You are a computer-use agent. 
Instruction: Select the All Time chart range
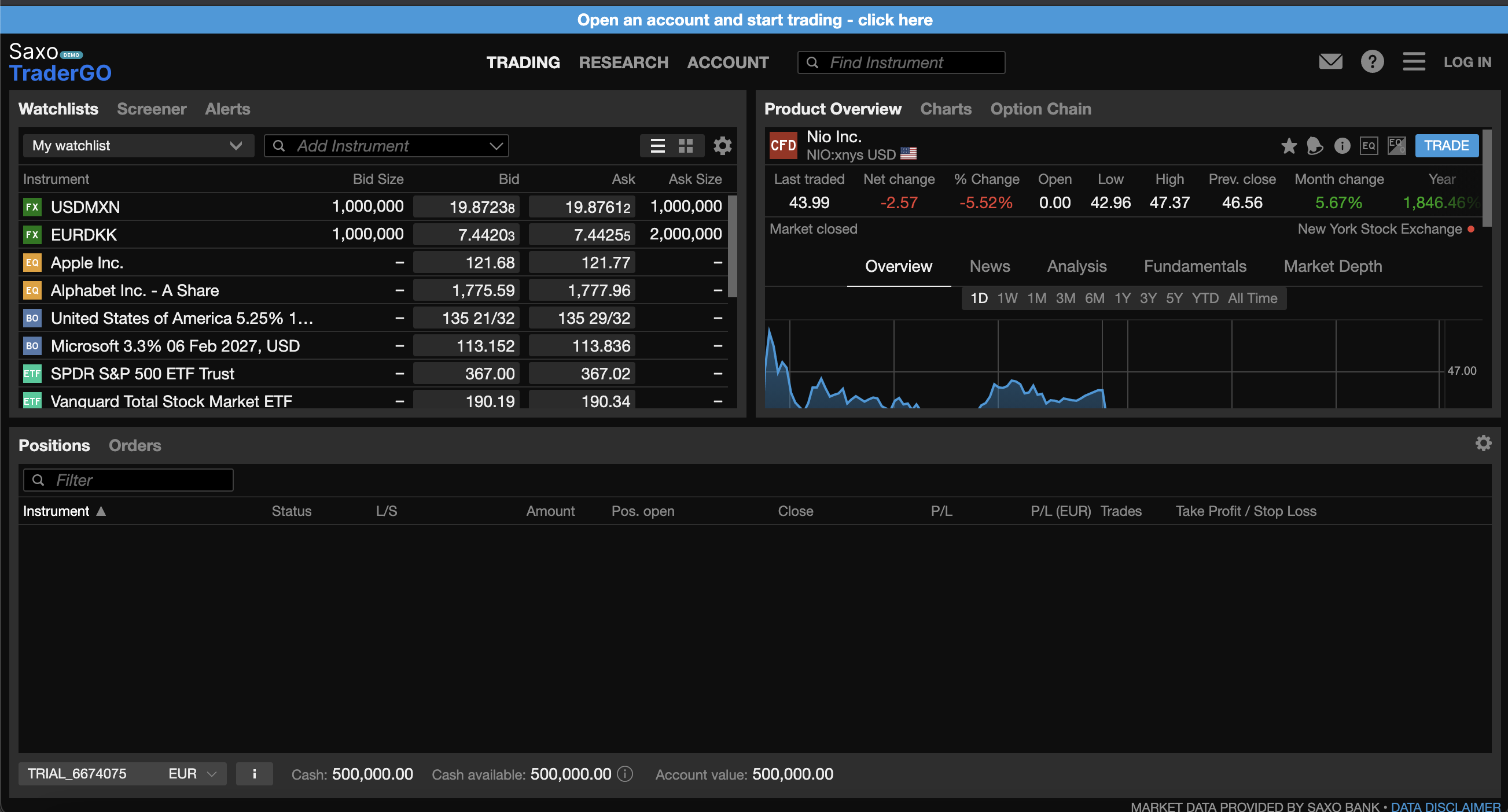point(1253,298)
